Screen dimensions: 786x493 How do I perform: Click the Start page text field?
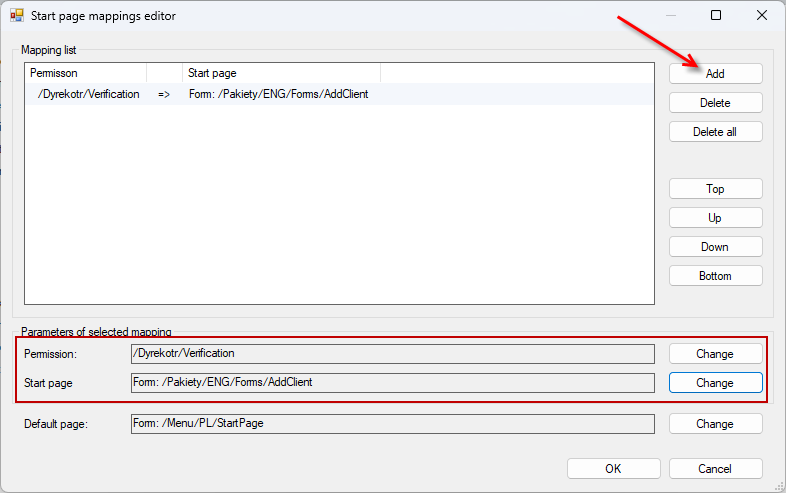(392, 383)
